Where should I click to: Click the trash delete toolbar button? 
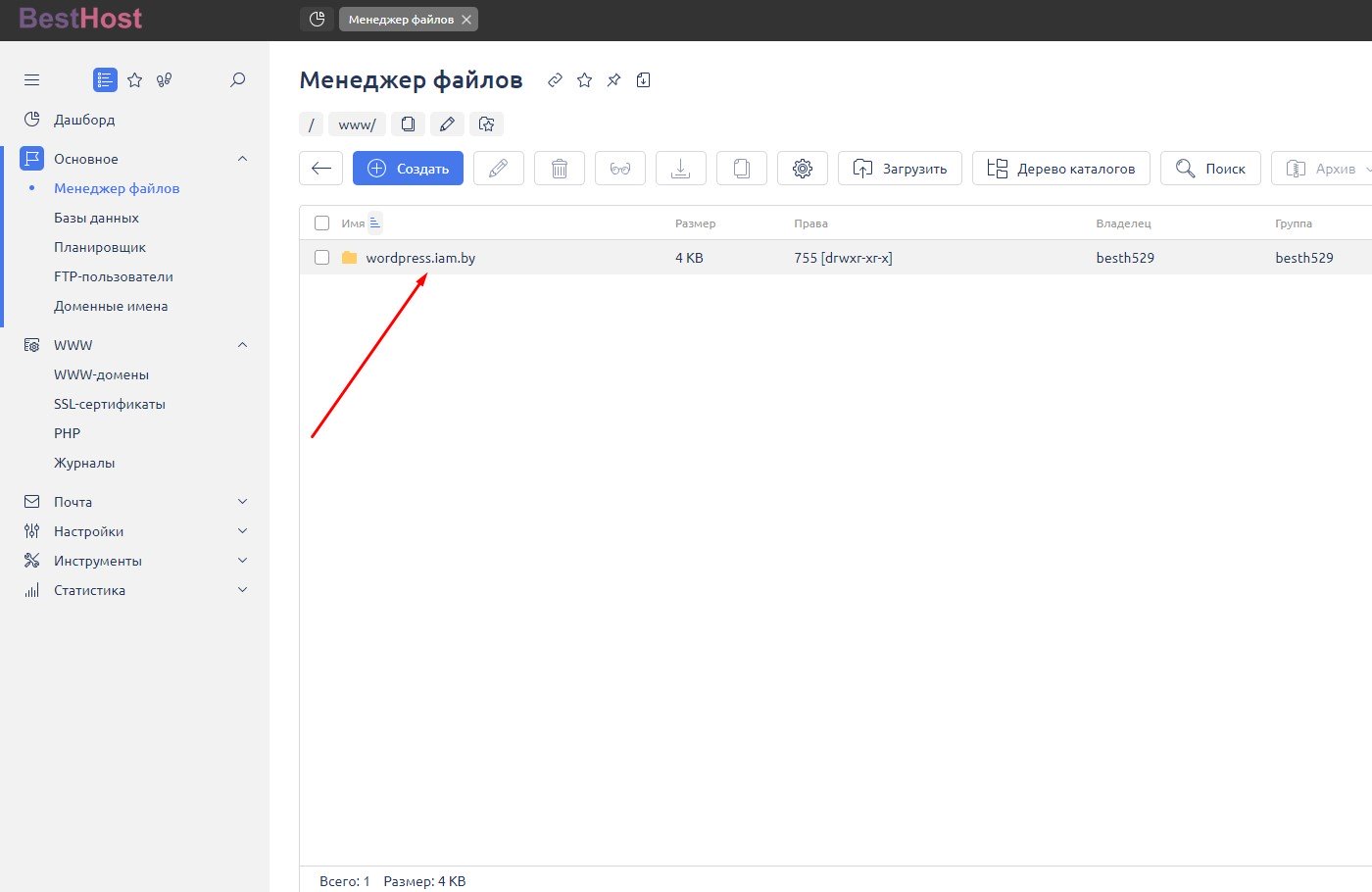click(560, 169)
